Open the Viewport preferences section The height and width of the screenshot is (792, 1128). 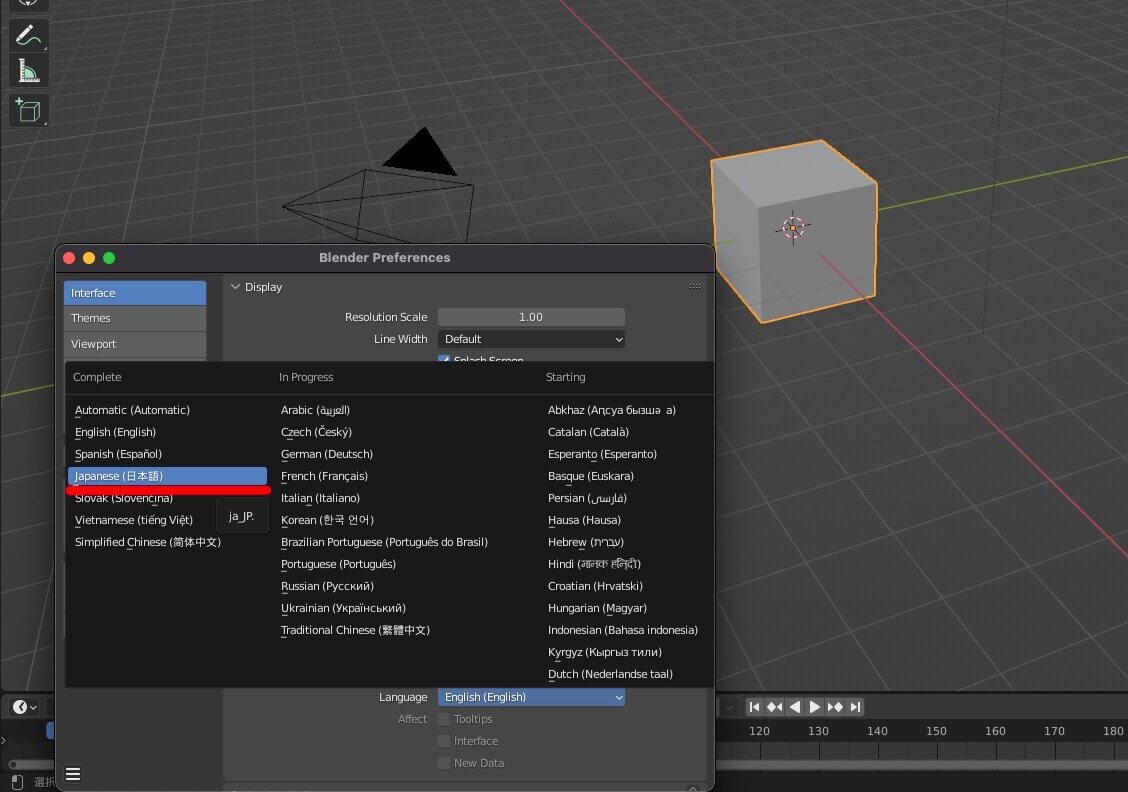(x=135, y=343)
